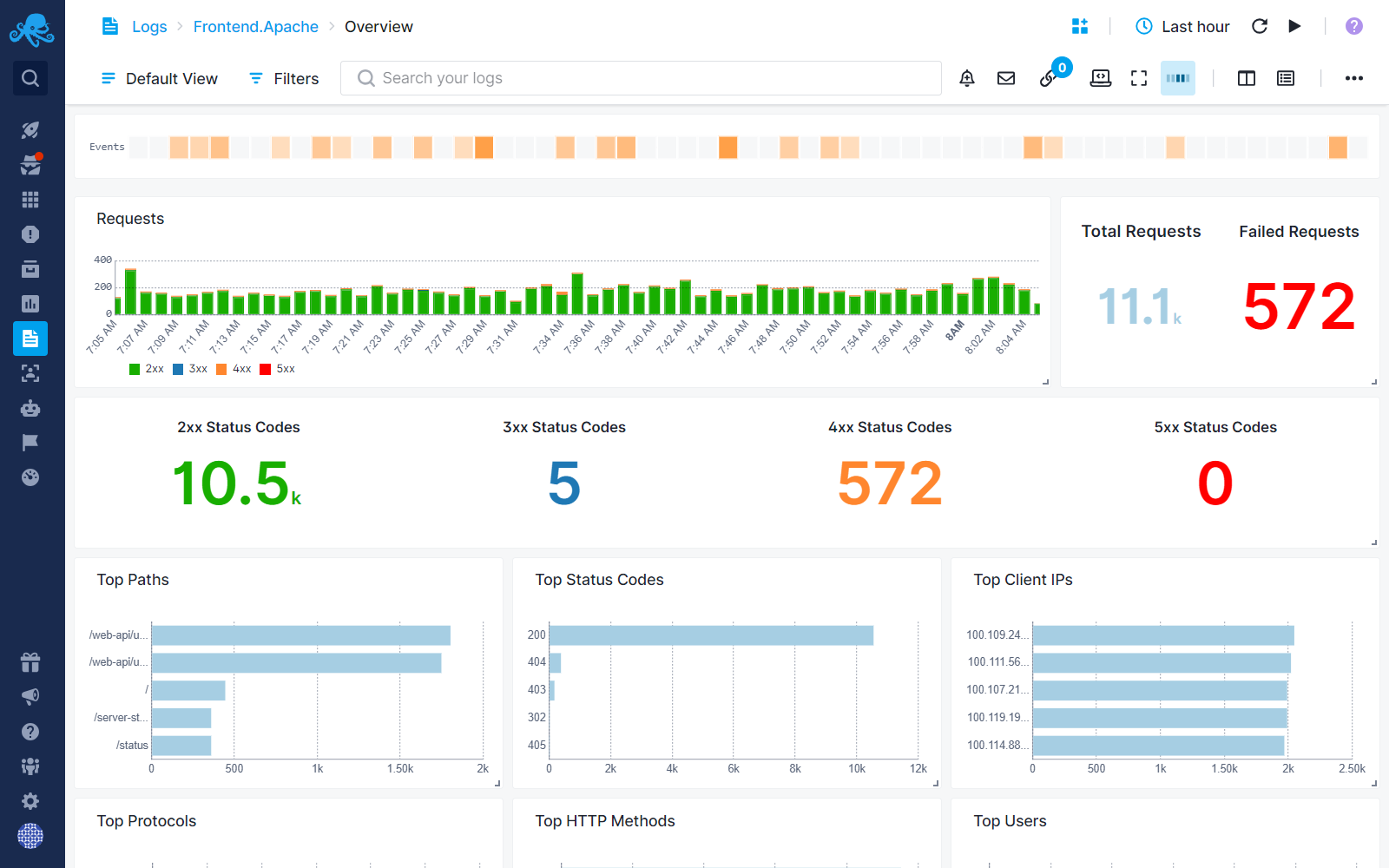Start live tail with the play button
Screen dimensions: 1389x868
coord(1294,26)
